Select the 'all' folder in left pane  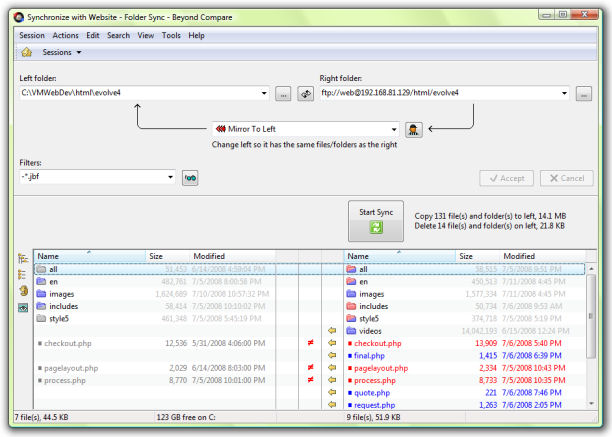click(155, 269)
